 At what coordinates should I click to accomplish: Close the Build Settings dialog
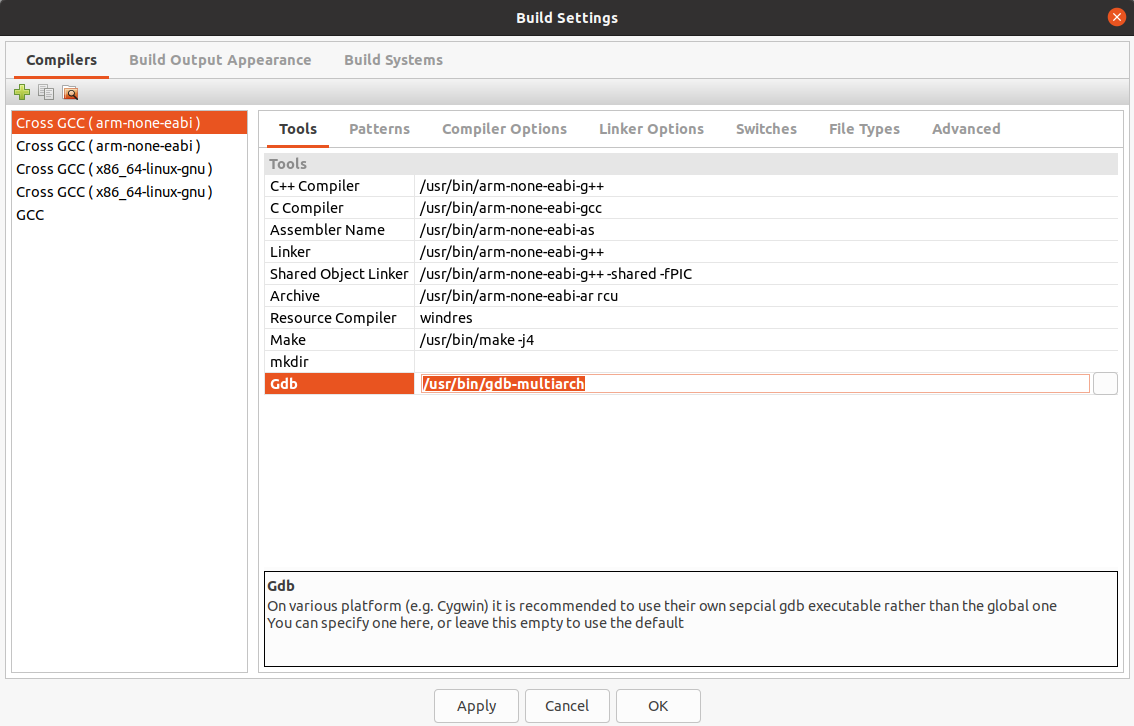click(x=1117, y=17)
